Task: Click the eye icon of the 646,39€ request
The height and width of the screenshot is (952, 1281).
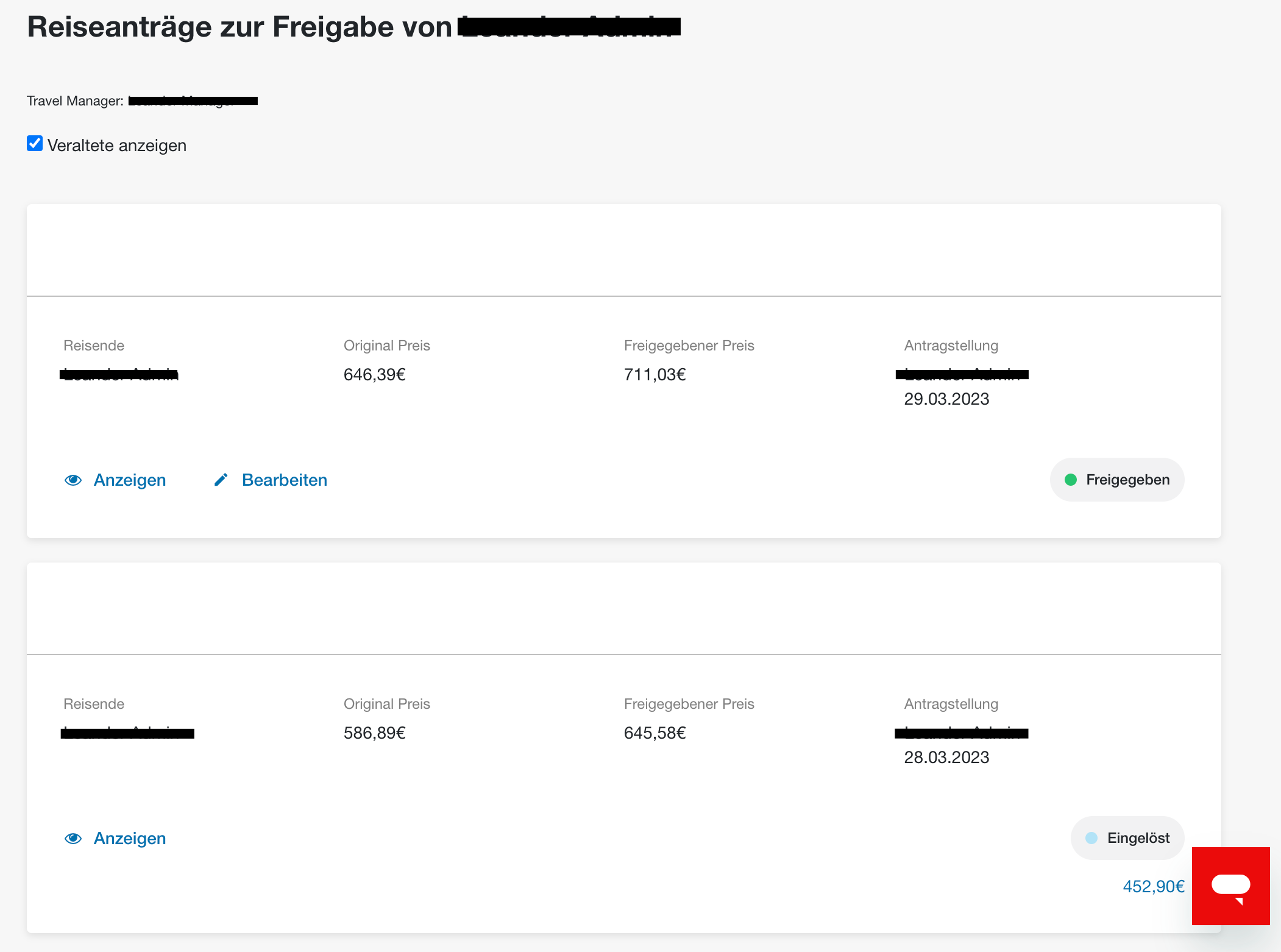Action: coord(73,480)
